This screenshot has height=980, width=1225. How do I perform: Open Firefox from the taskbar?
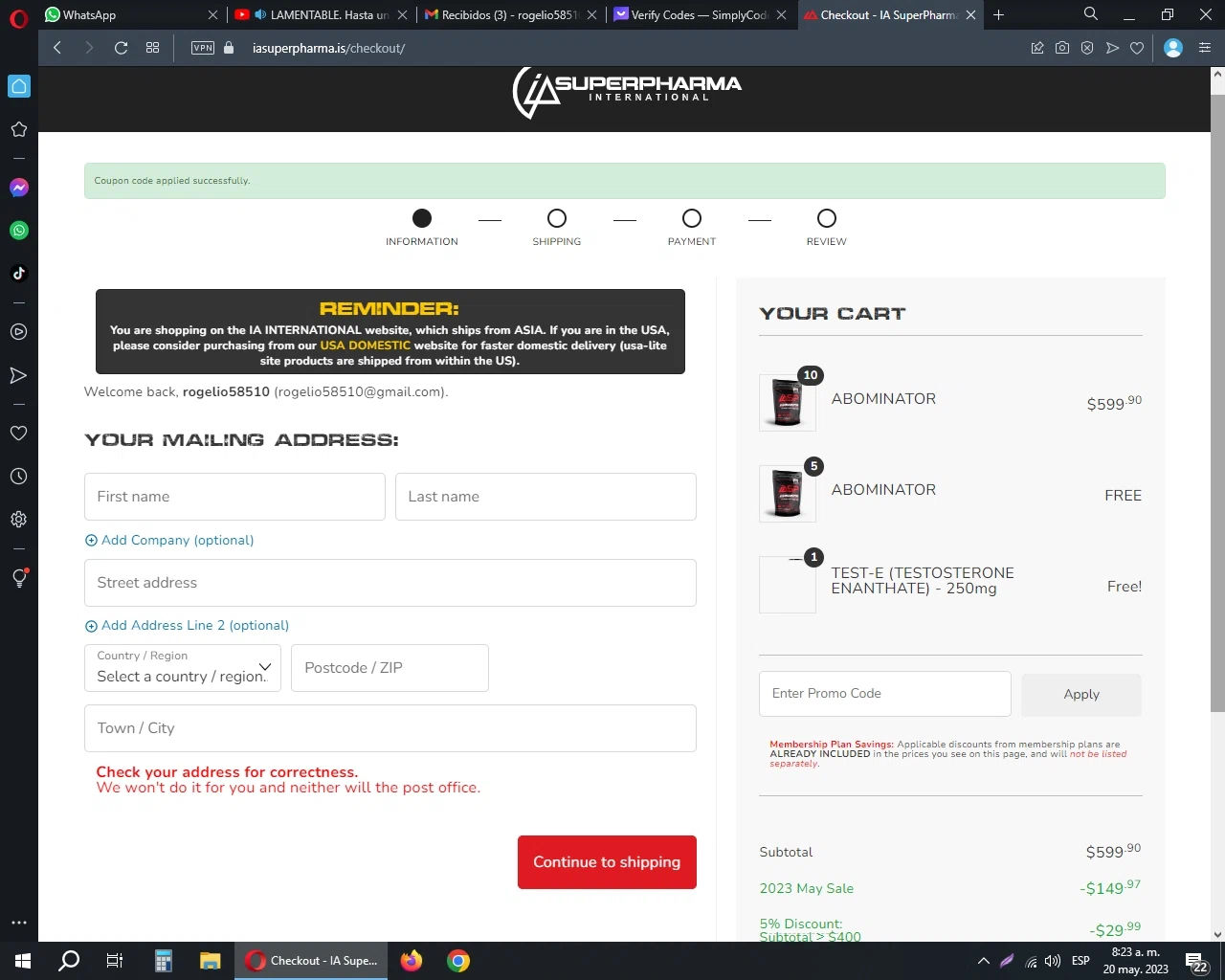click(412, 961)
